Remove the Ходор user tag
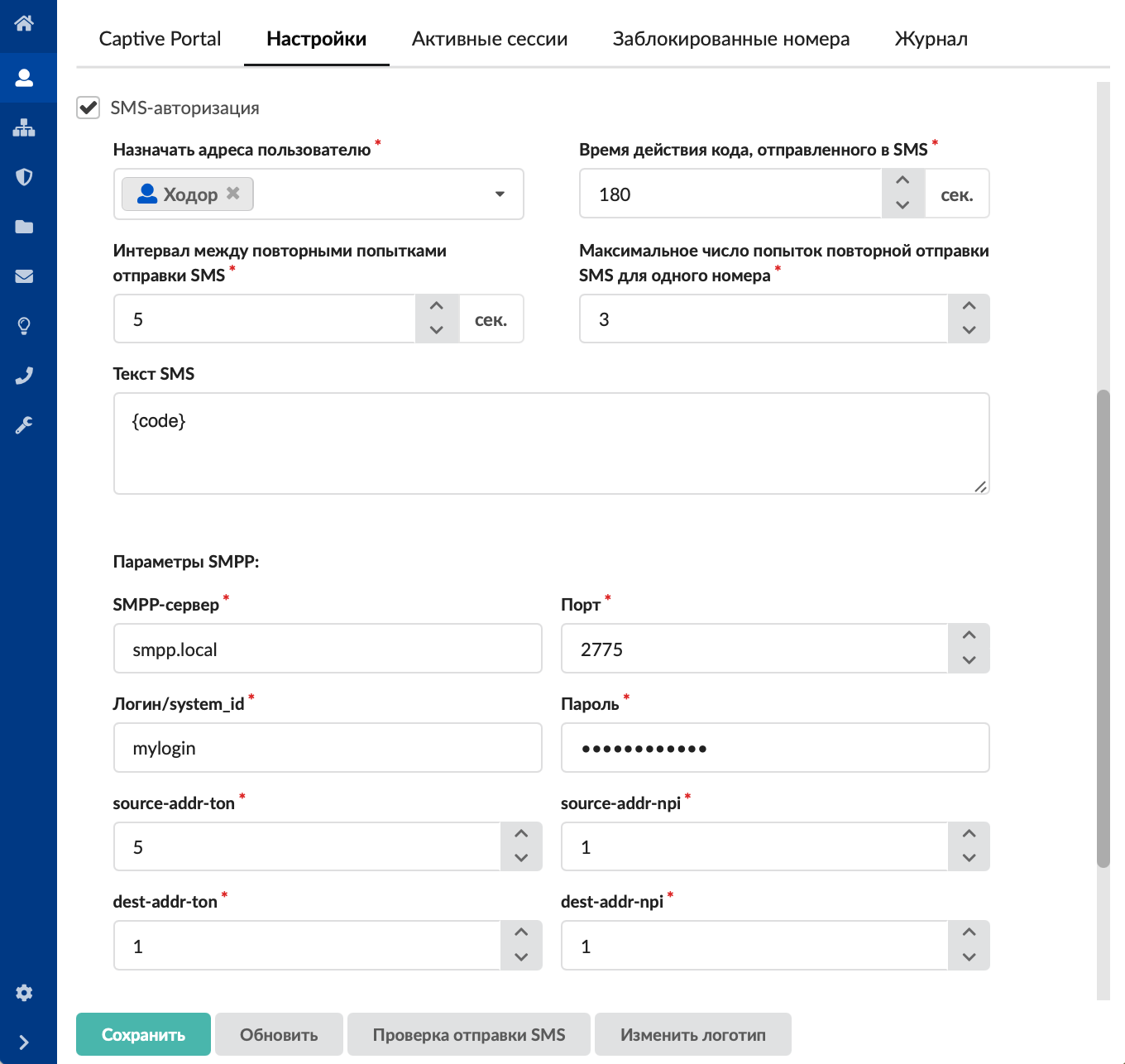 (x=233, y=194)
